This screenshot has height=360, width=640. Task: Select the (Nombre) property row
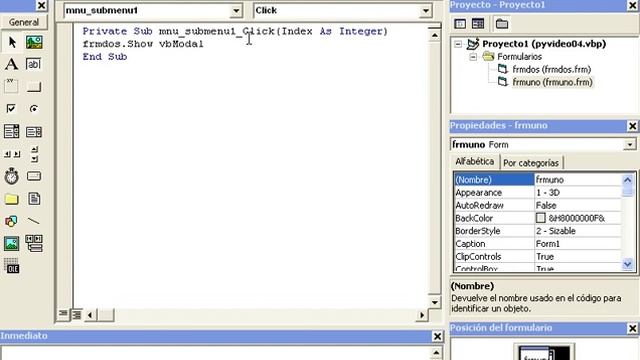point(537,180)
